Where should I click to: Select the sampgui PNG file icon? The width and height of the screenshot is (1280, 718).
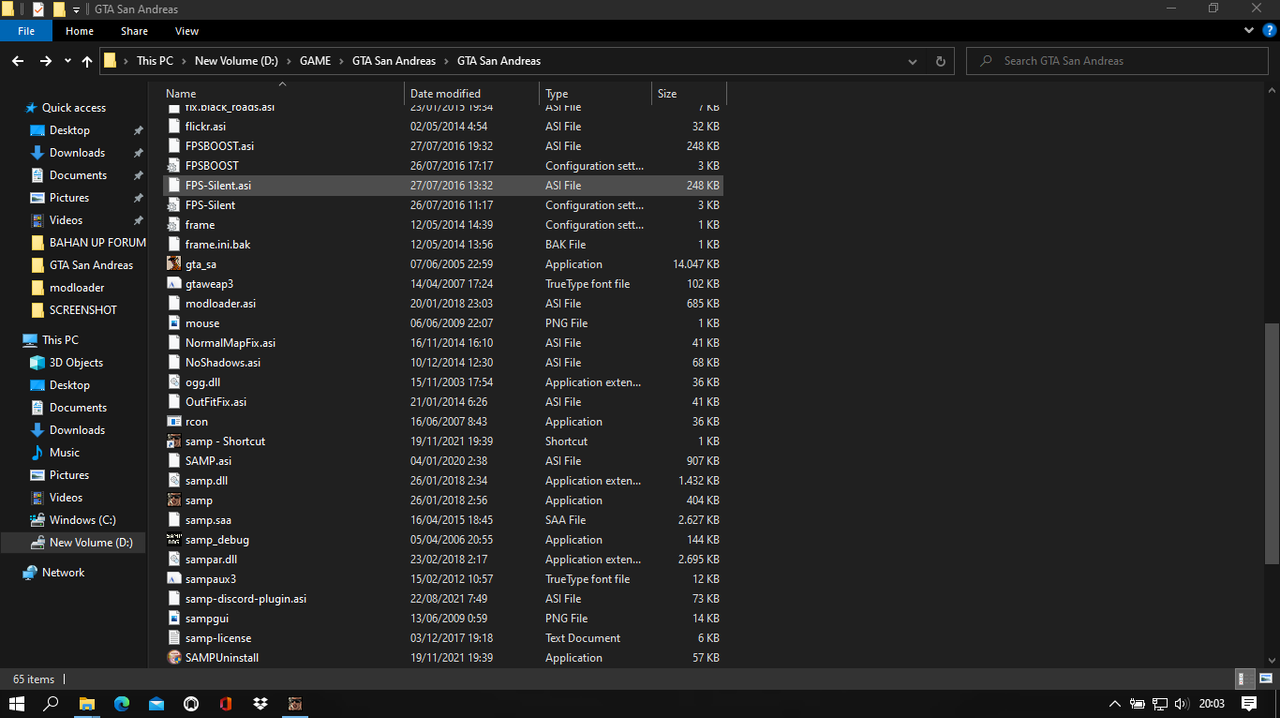[174, 618]
